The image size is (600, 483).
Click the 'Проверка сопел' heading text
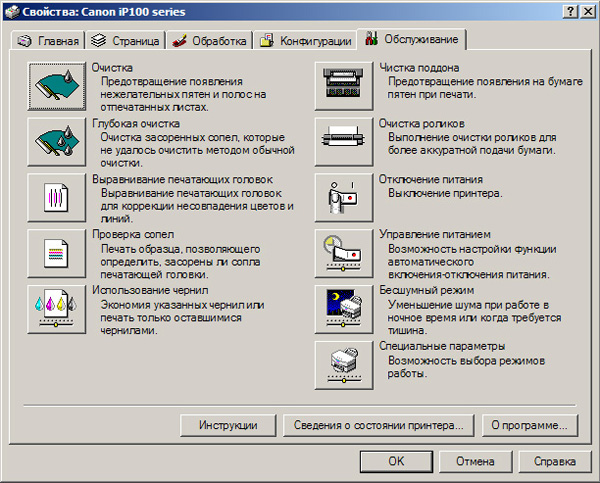click(x=133, y=234)
